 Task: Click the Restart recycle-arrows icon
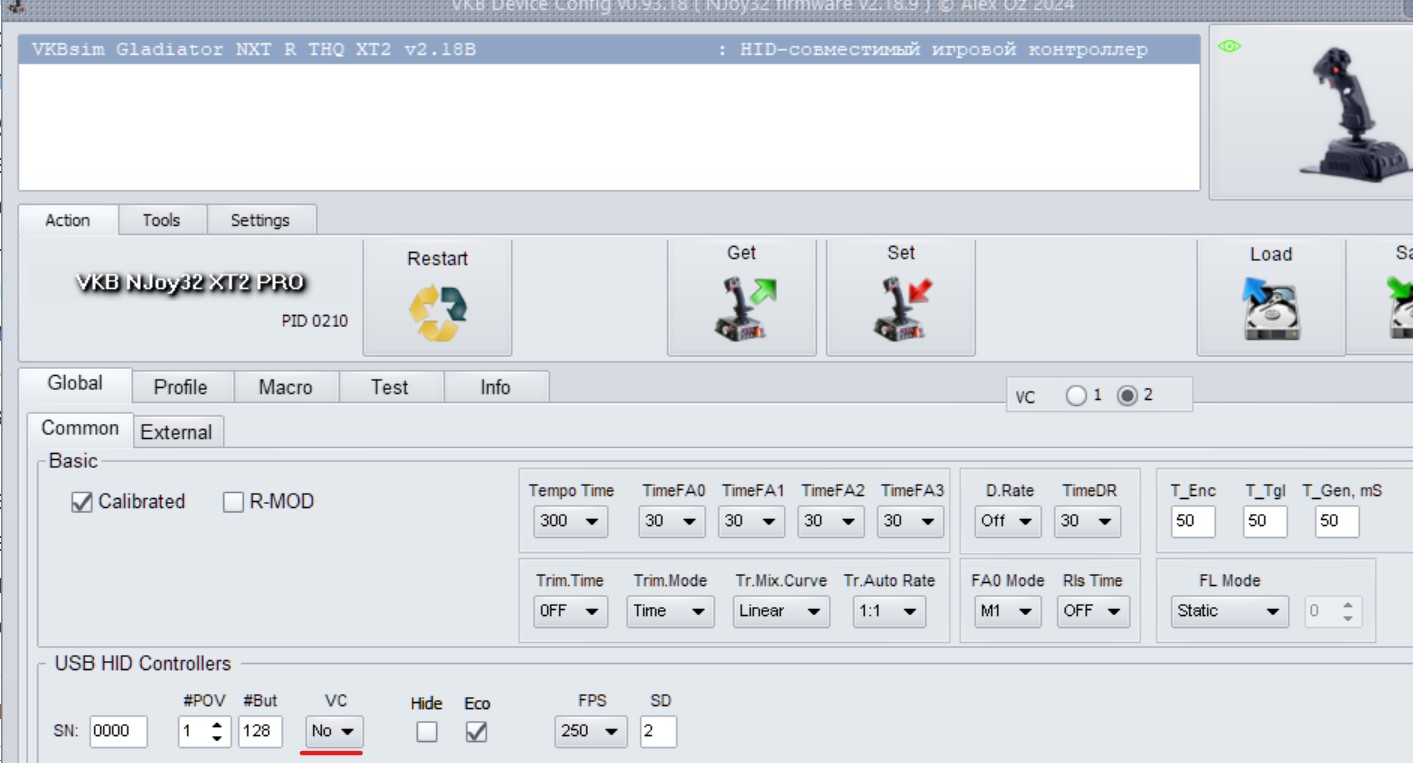click(x=437, y=313)
